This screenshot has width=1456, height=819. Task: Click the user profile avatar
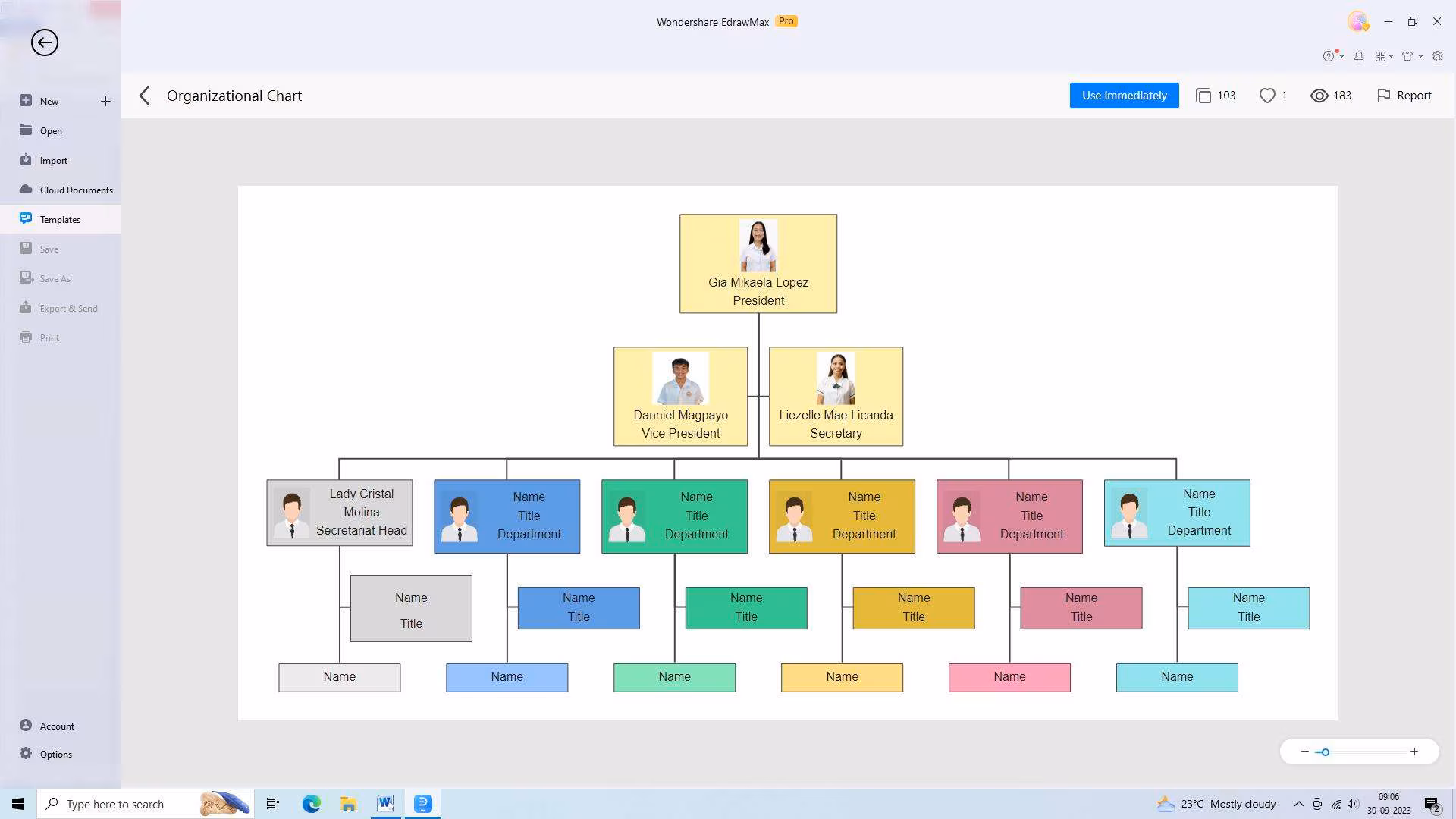1357,21
